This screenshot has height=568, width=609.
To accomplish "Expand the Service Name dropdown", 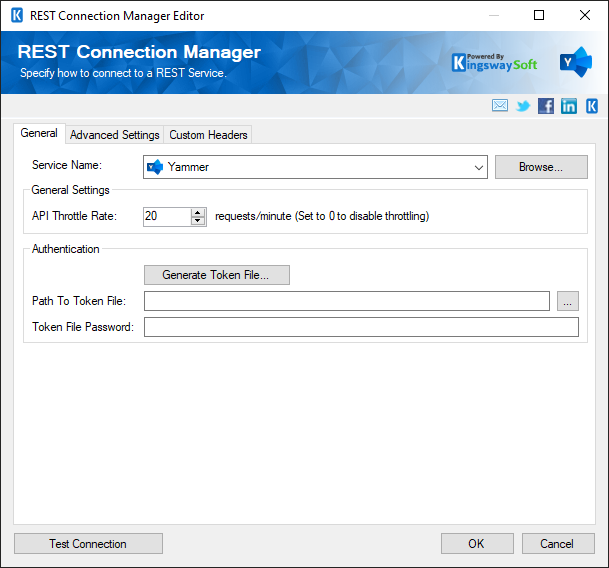I will click(478, 167).
